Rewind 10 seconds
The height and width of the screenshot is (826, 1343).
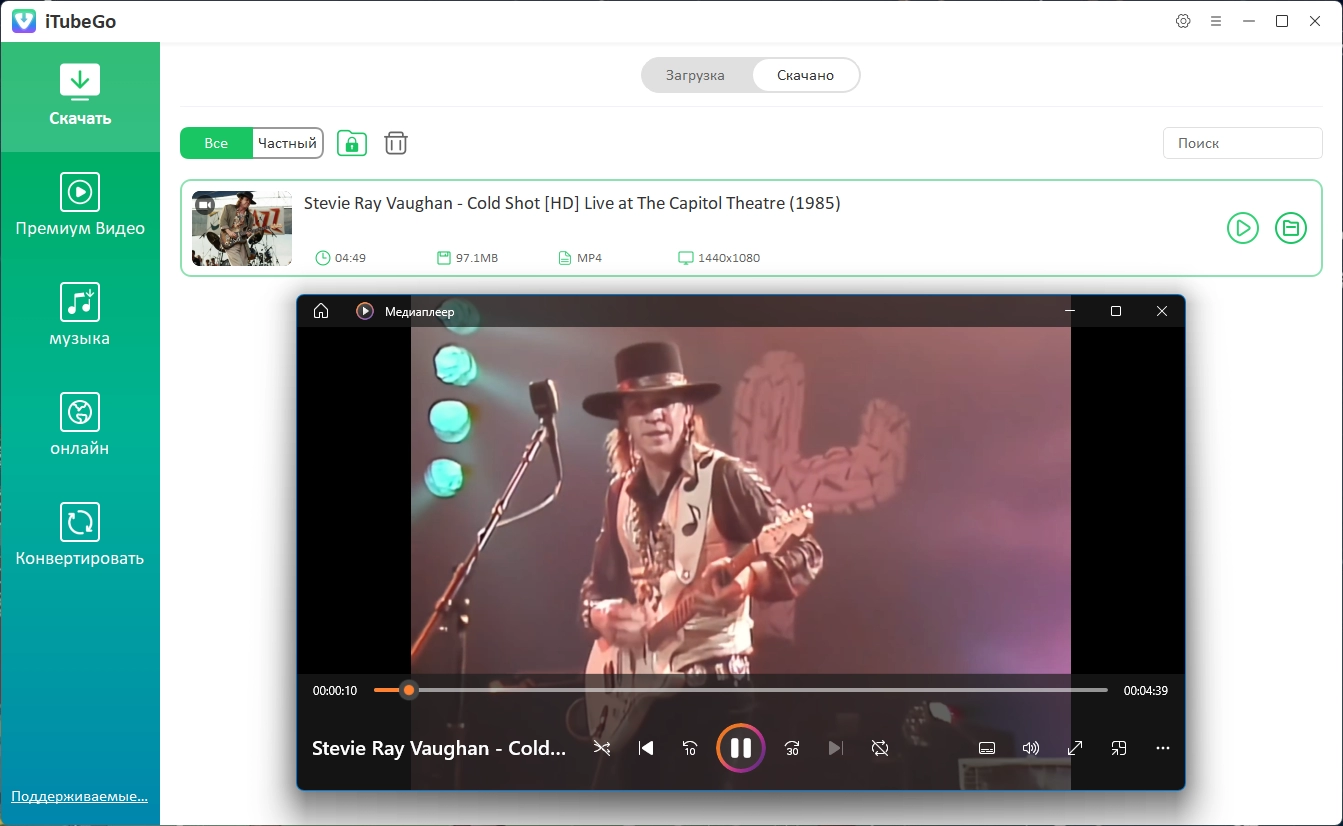[690, 748]
